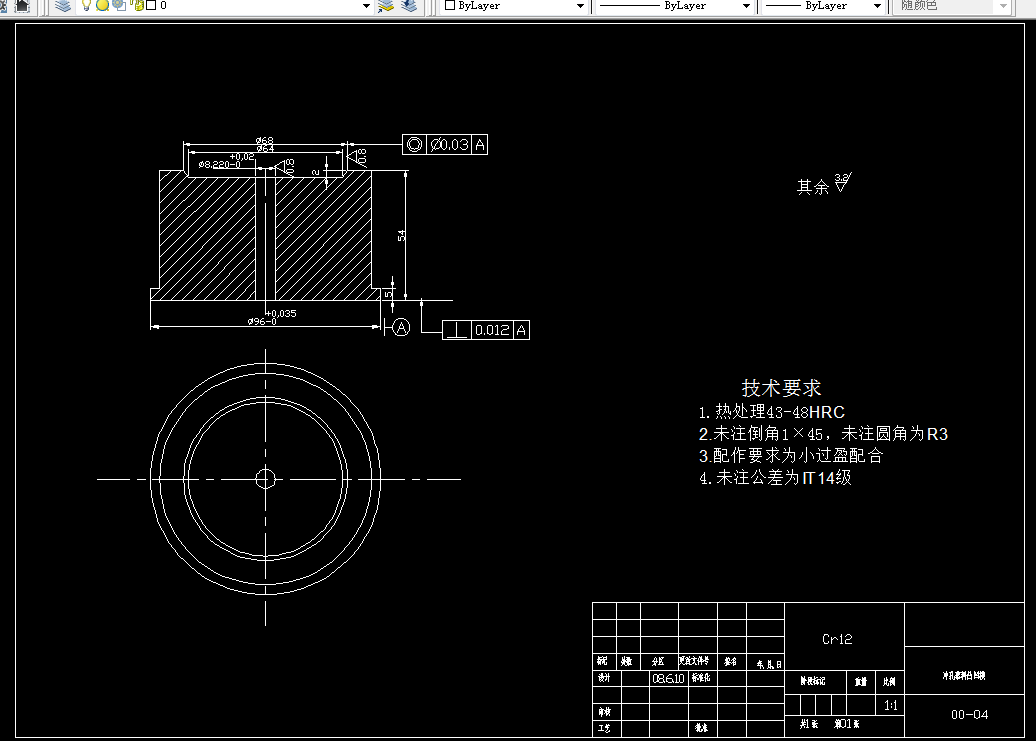
Task: Click the small center hole circle in plan view
Action: (266, 479)
